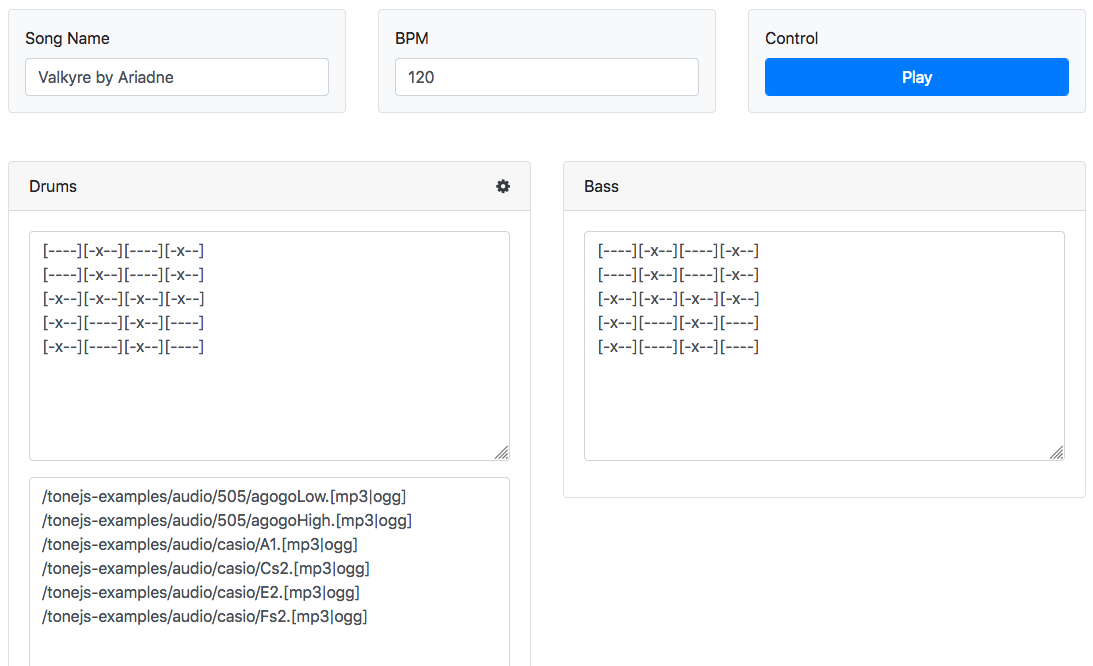Click inside the Song Name field
This screenshot has height=666, width=1093.
tap(176, 77)
